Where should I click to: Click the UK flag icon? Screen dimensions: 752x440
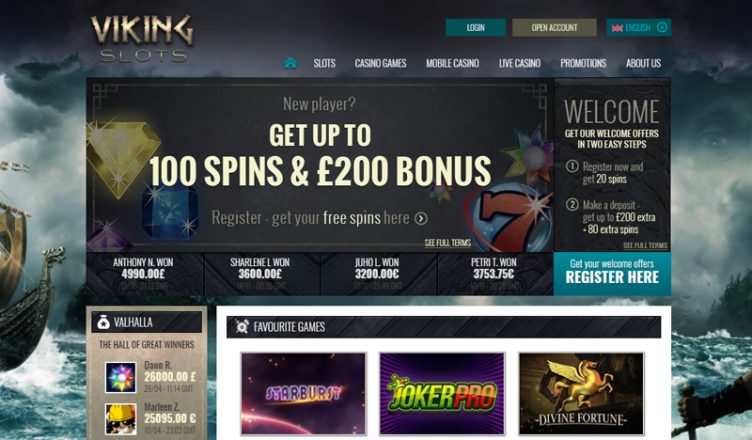click(617, 28)
